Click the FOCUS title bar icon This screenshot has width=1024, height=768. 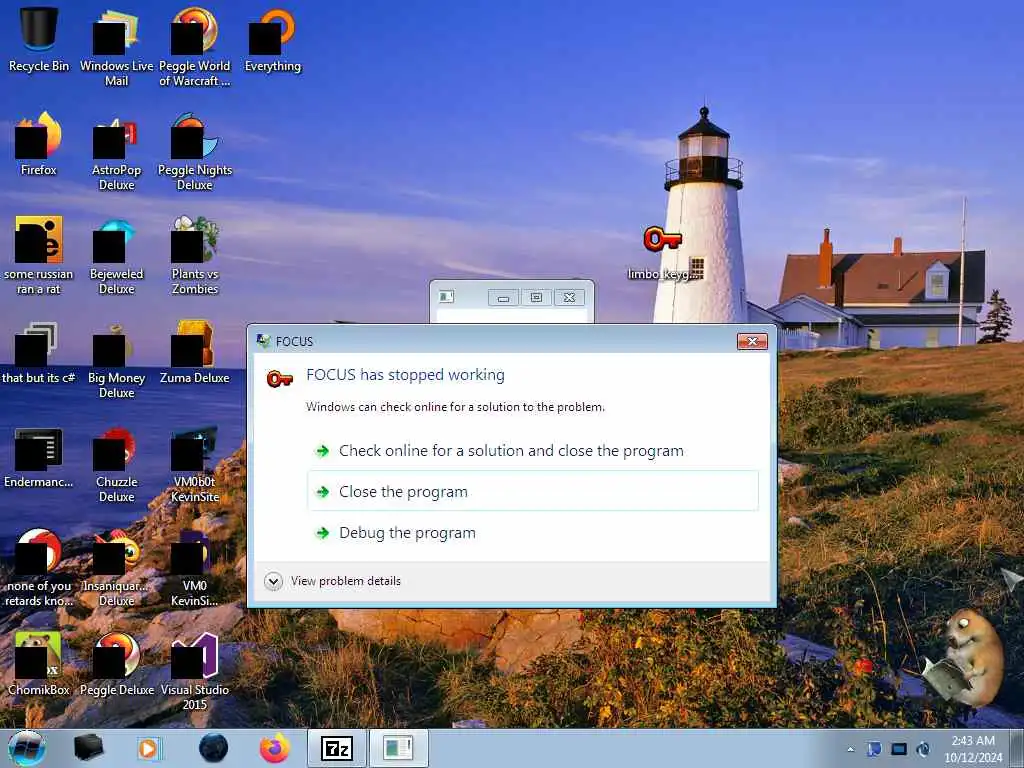point(263,341)
